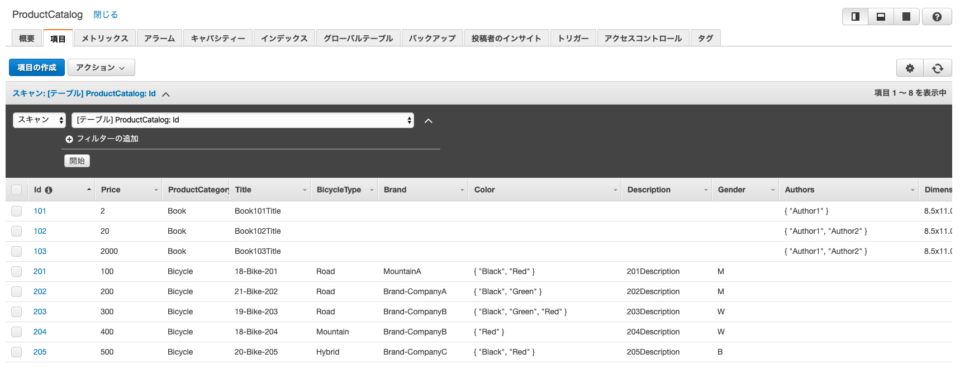960x382 pixels.
Task: Tick the select-all checkbox in header
Action: click(x=17, y=190)
